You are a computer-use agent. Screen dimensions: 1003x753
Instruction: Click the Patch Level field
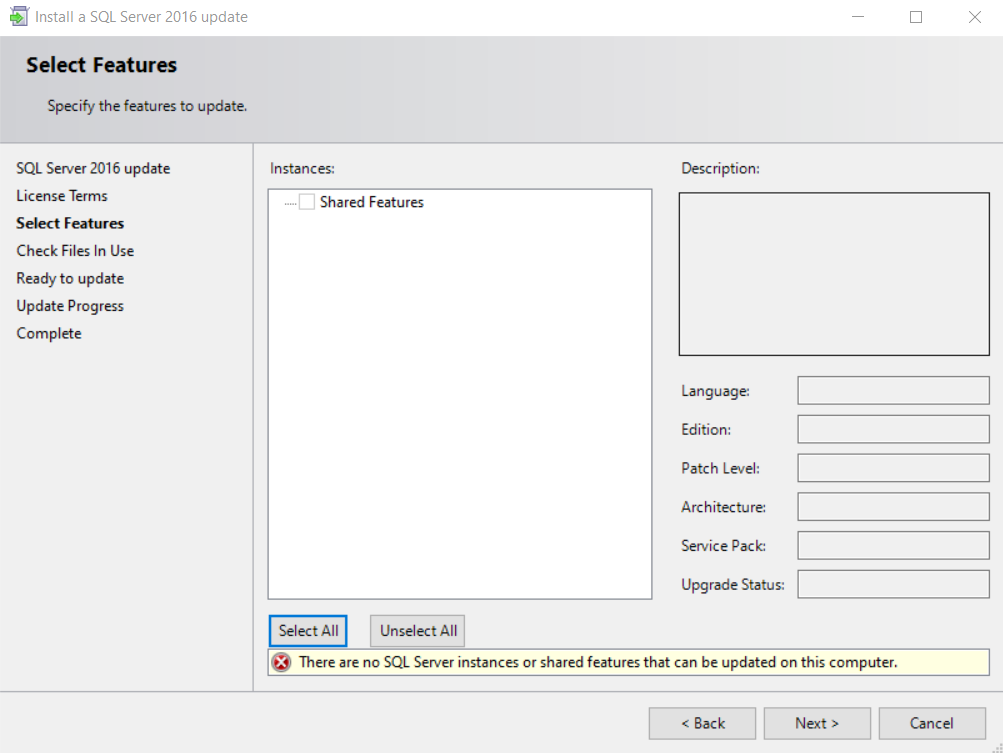(894, 468)
